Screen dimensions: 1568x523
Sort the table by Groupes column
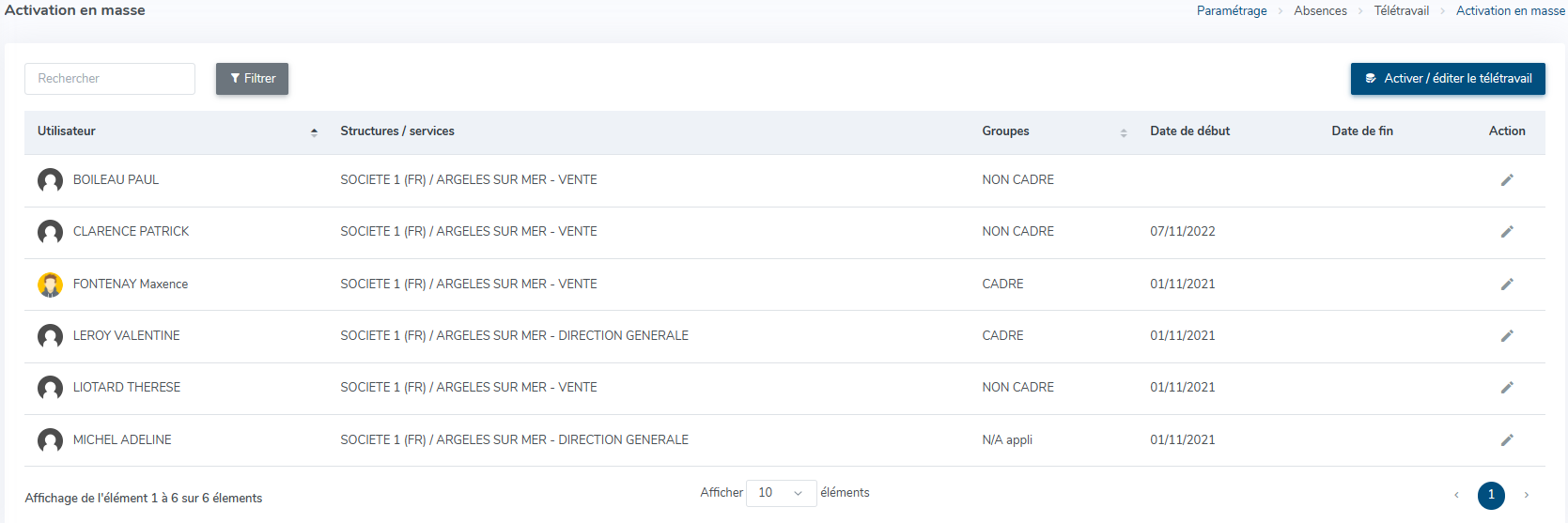click(x=1123, y=132)
